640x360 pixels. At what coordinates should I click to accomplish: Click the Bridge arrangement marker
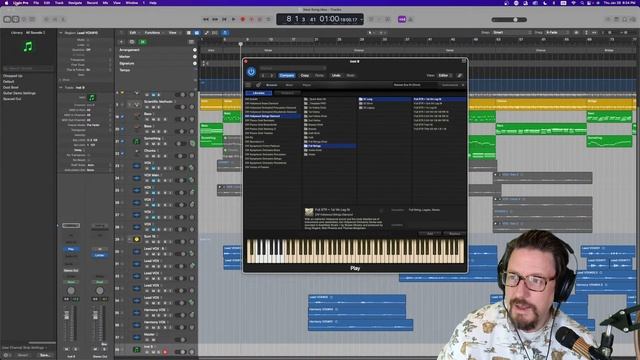[609, 50]
